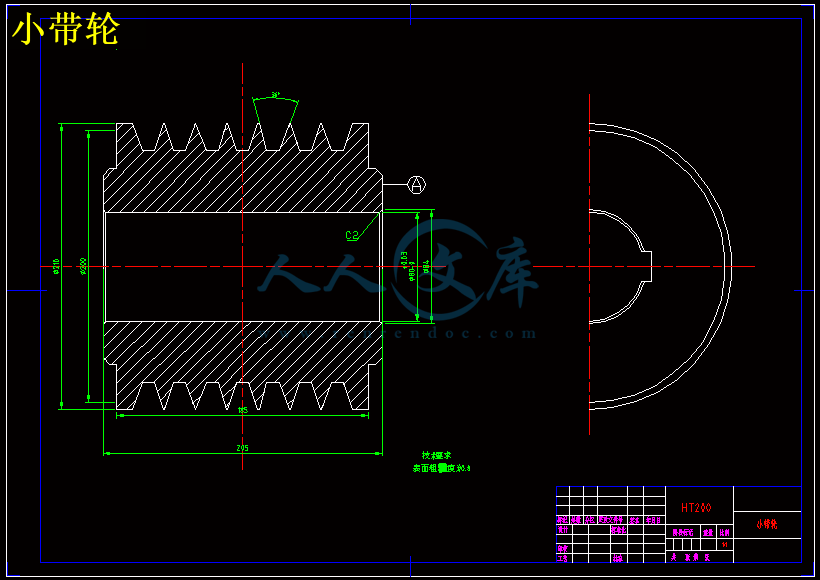Click the 标准化 cell in title block
The width and height of the screenshot is (820, 580).
pyautogui.click(x=619, y=530)
